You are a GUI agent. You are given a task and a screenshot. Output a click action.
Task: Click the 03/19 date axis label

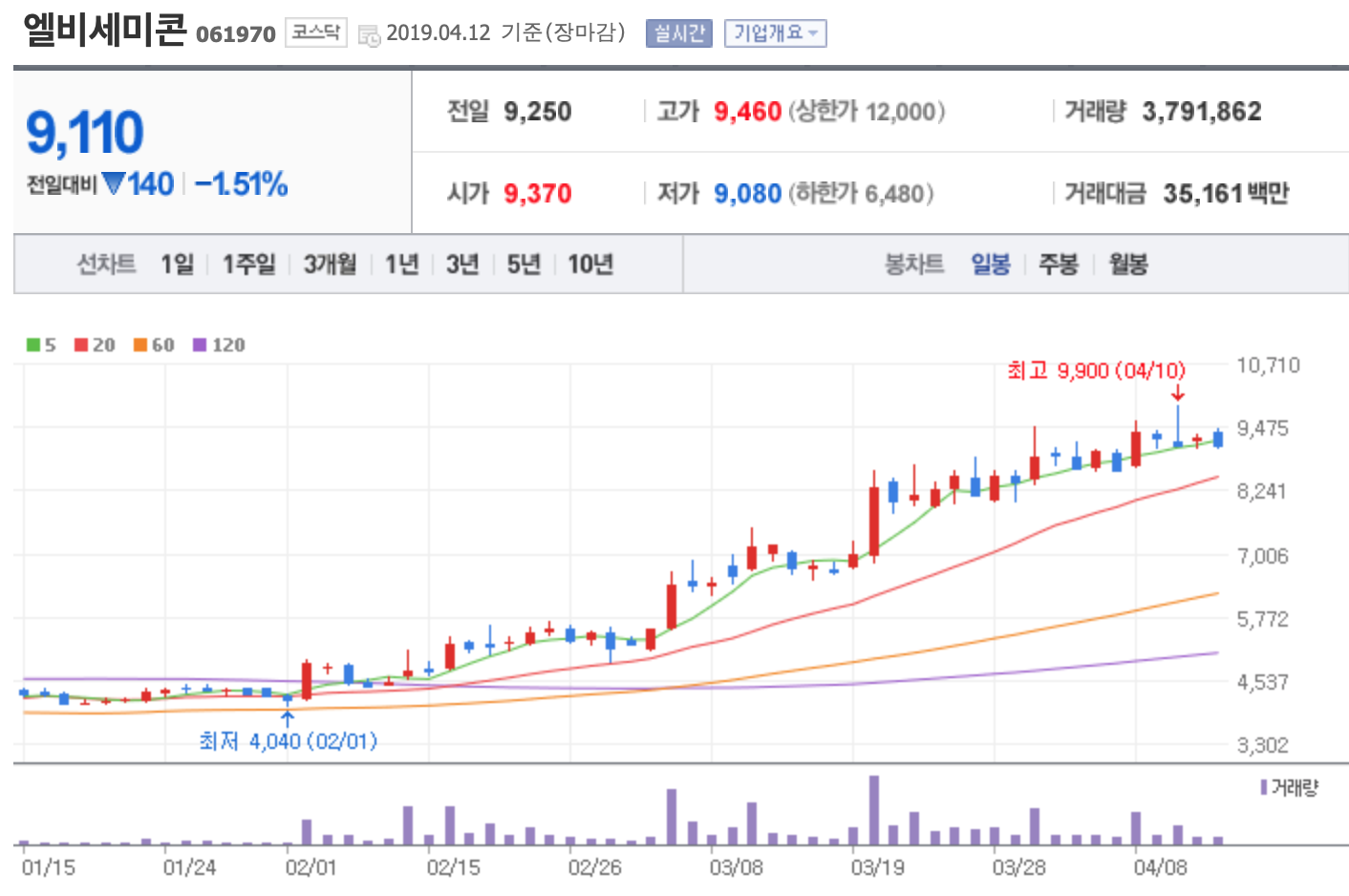pyautogui.click(x=877, y=867)
